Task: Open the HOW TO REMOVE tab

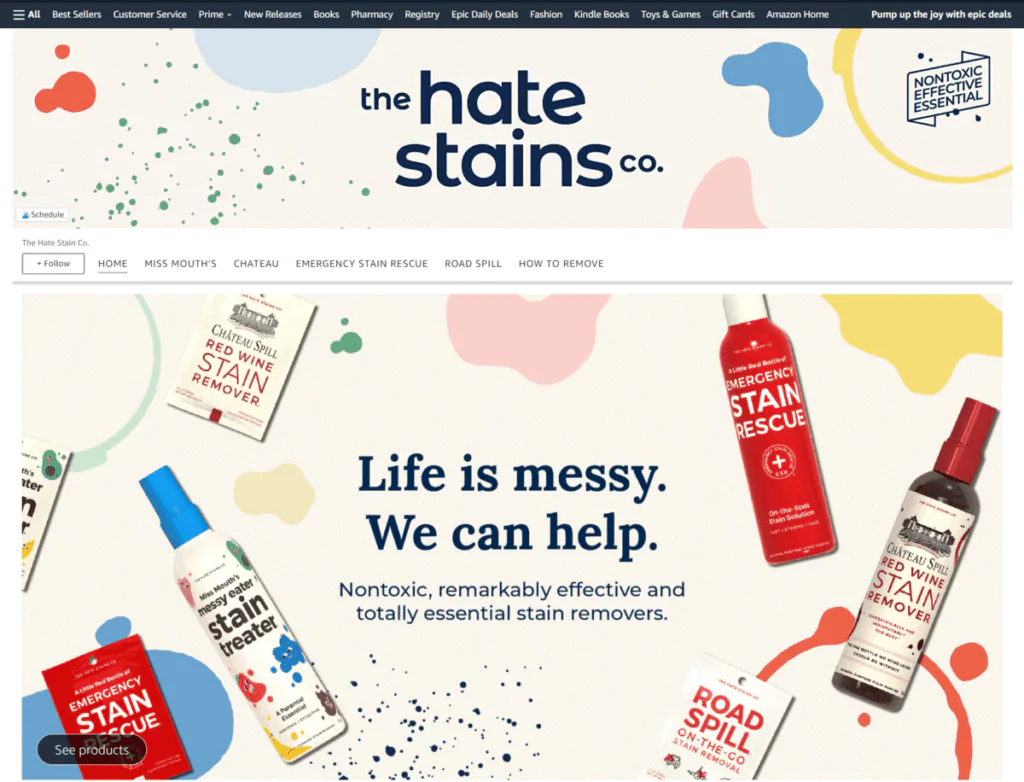Action: click(x=561, y=263)
